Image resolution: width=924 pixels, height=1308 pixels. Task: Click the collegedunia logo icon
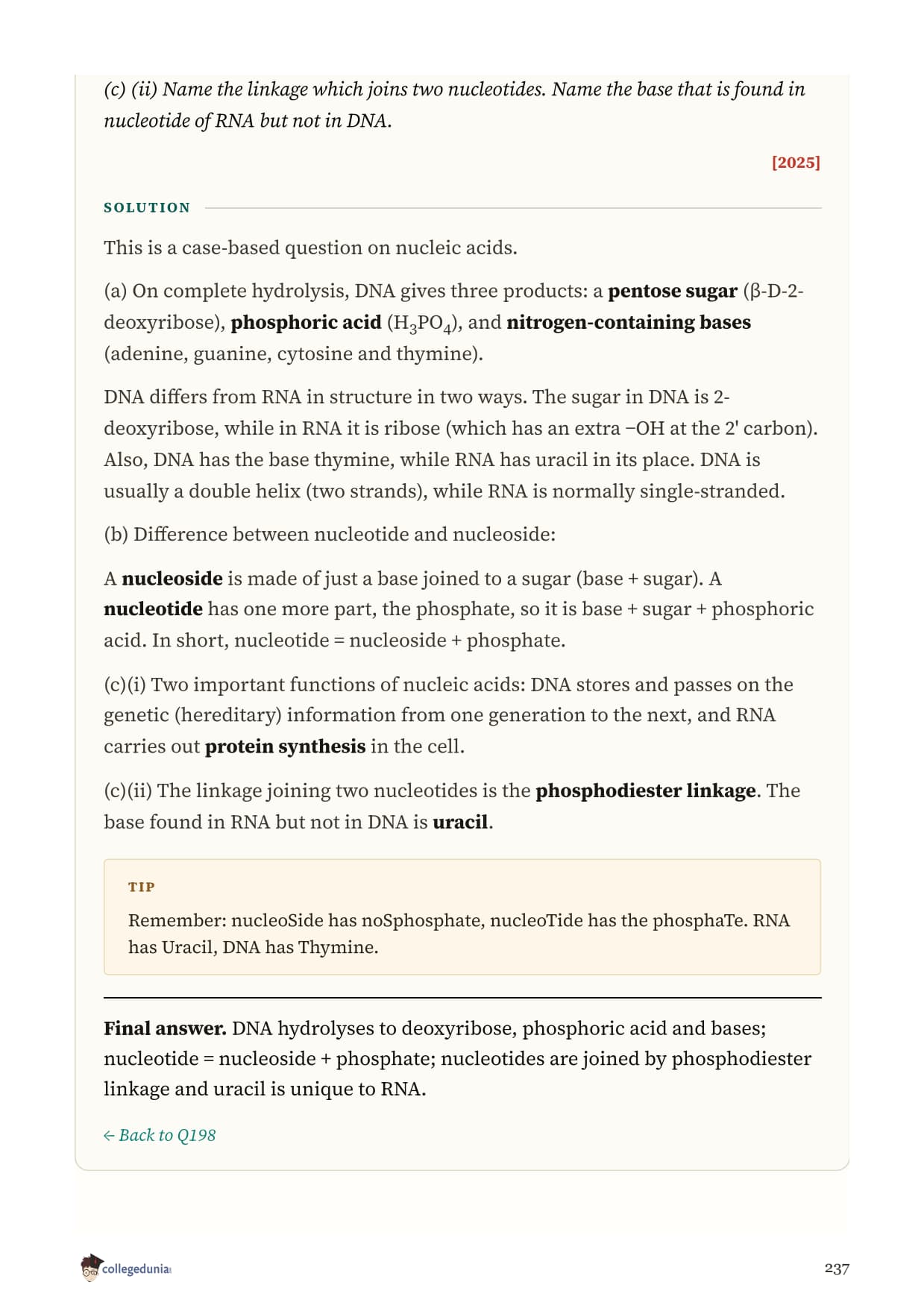click(90, 1268)
